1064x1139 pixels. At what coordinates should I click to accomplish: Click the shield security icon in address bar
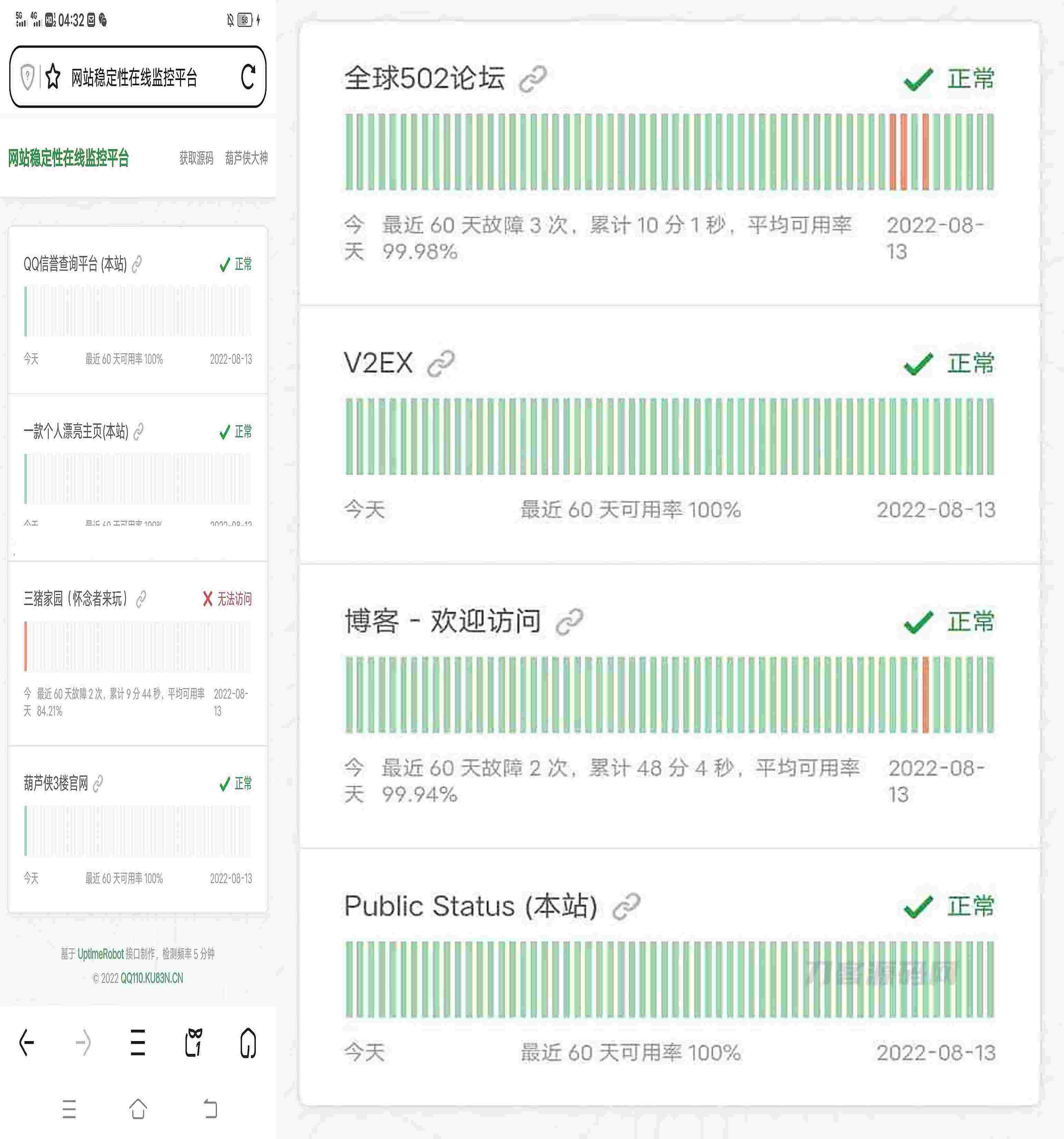[x=27, y=77]
